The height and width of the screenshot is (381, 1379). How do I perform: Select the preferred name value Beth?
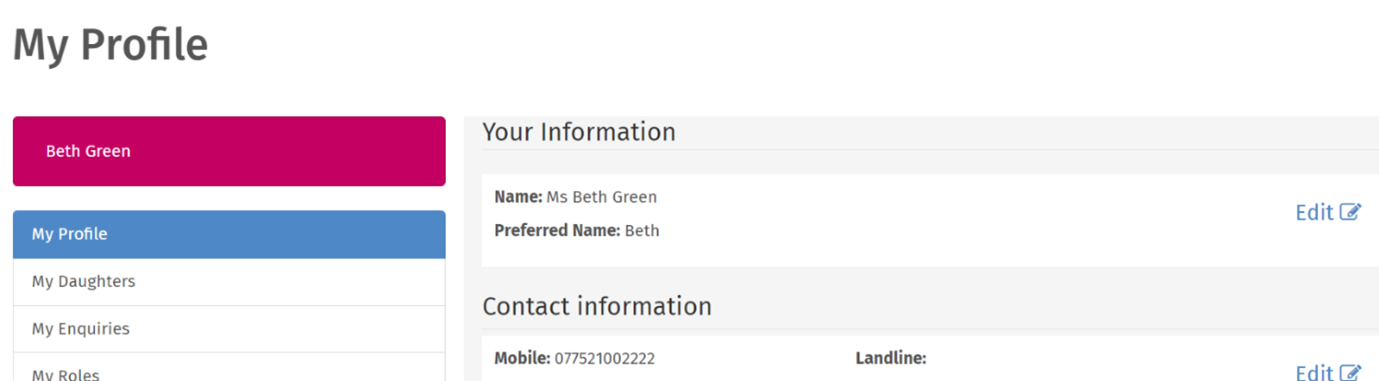[642, 231]
